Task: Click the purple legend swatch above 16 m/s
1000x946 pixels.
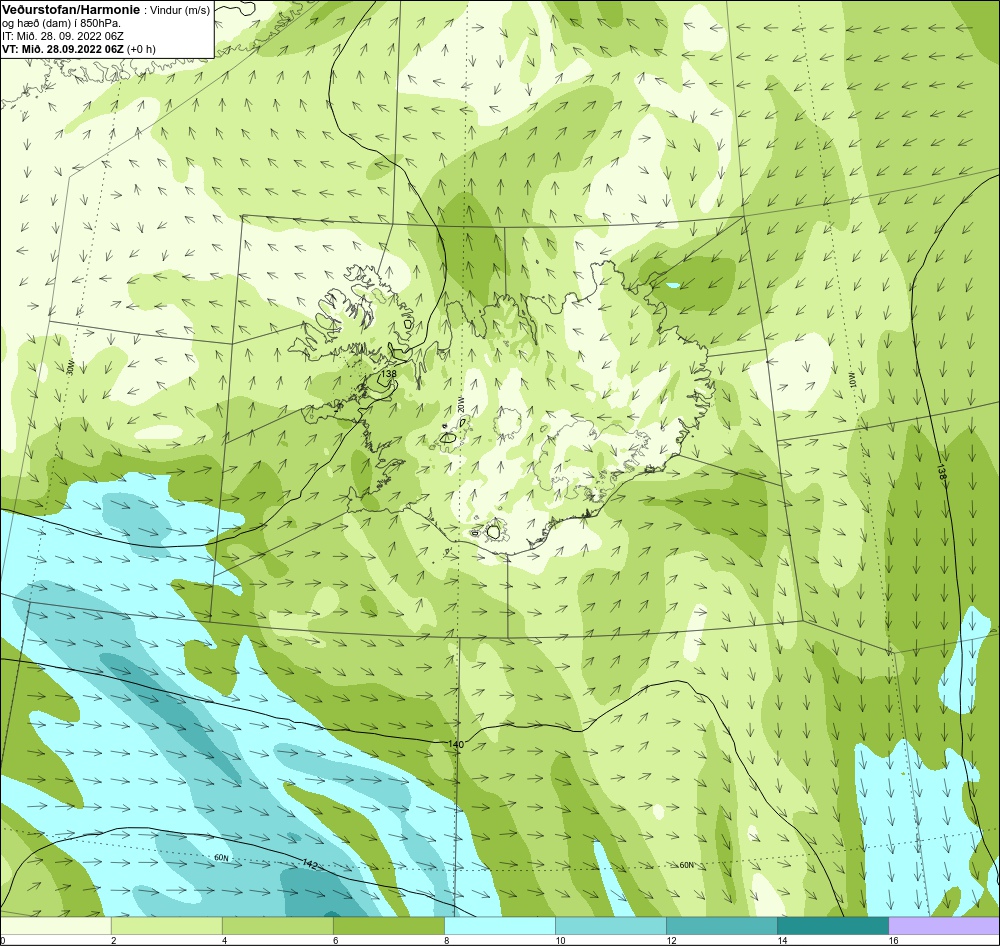Action: click(944, 926)
